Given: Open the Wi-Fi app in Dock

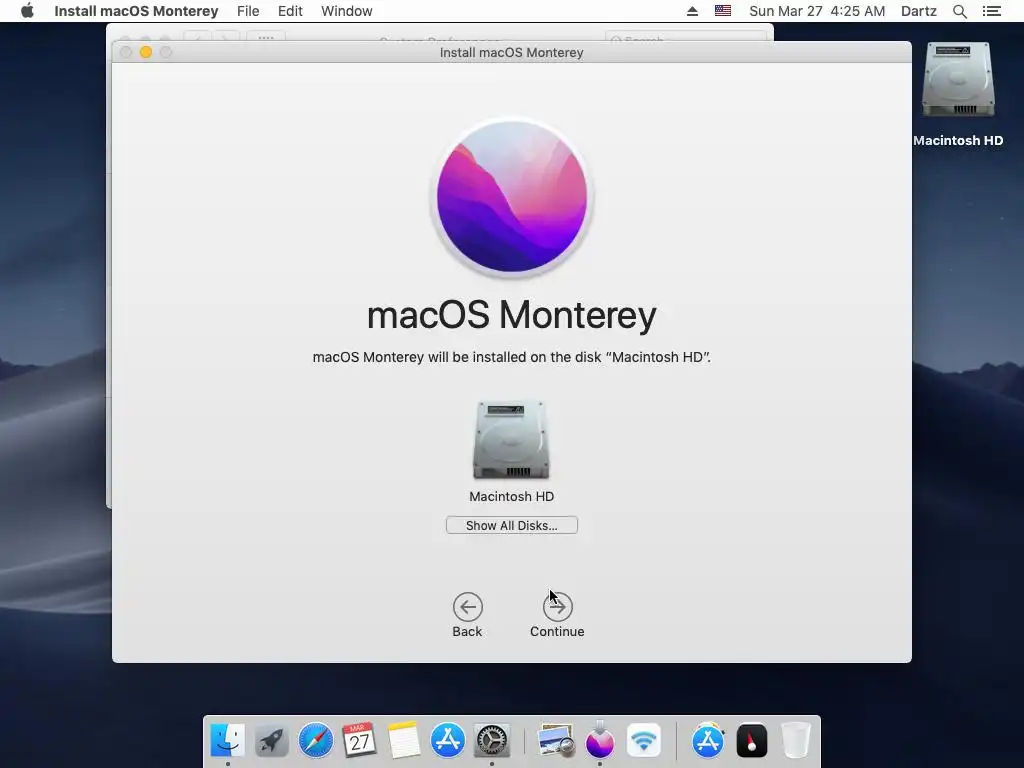Looking at the screenshot, I should click(644, 741).
